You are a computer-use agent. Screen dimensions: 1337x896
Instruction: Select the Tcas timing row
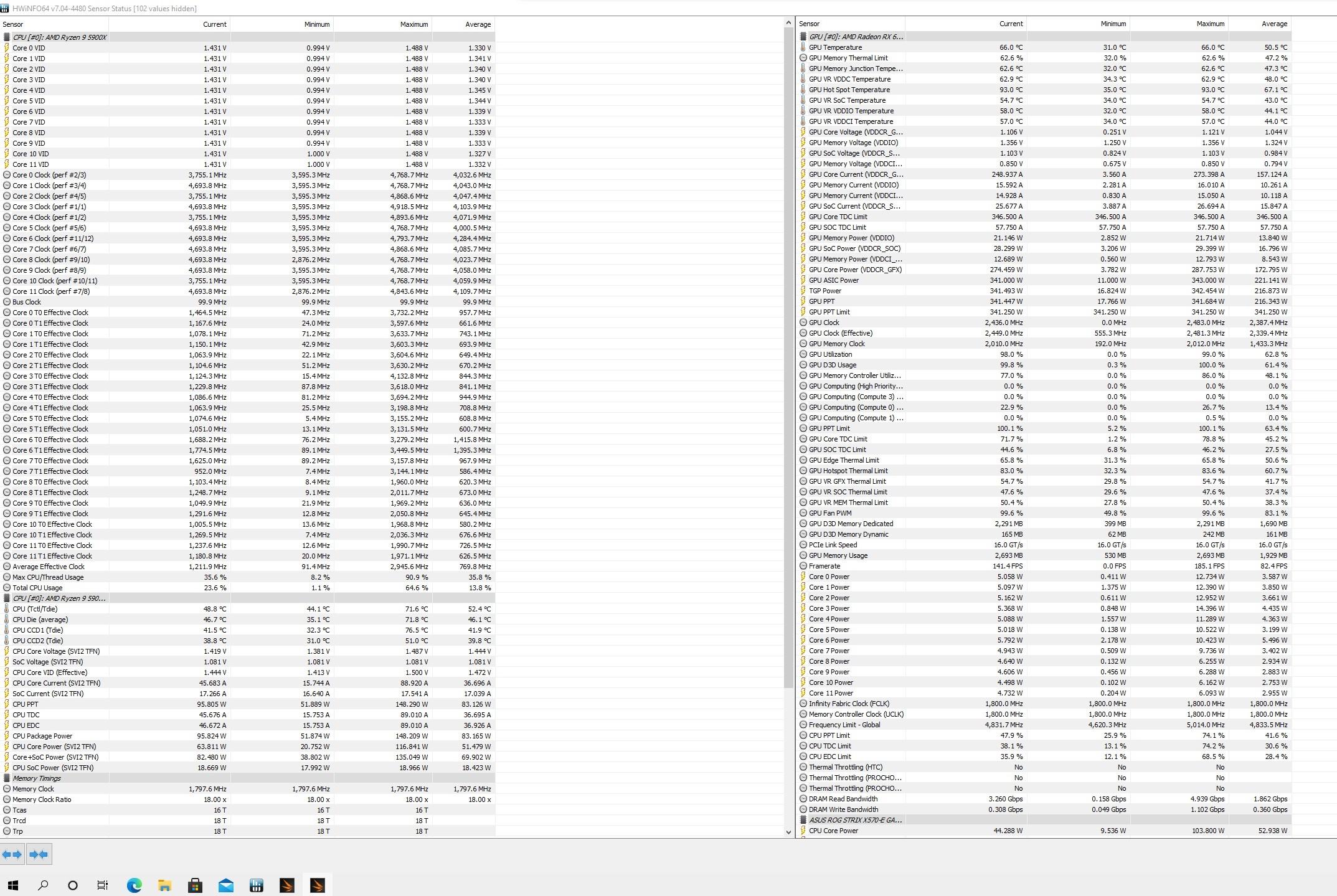pos(247,810)
